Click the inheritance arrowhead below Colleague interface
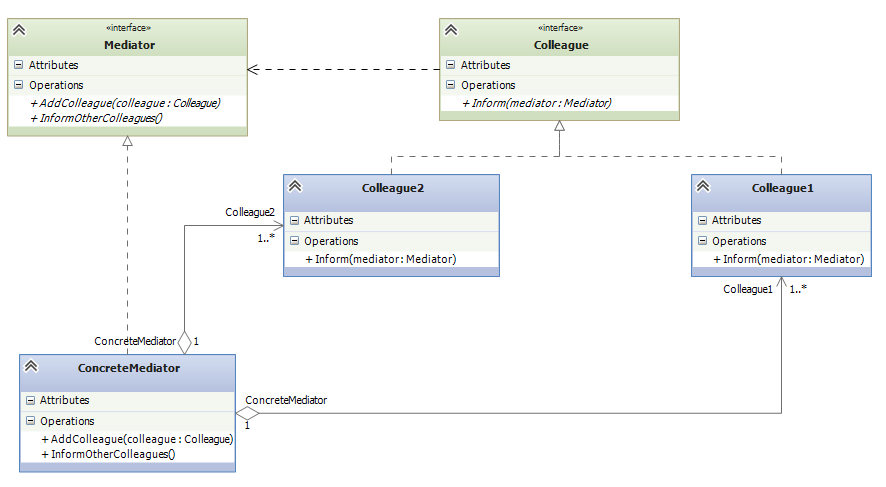Viewport: 886px width, 487px height. coord(560,126)
